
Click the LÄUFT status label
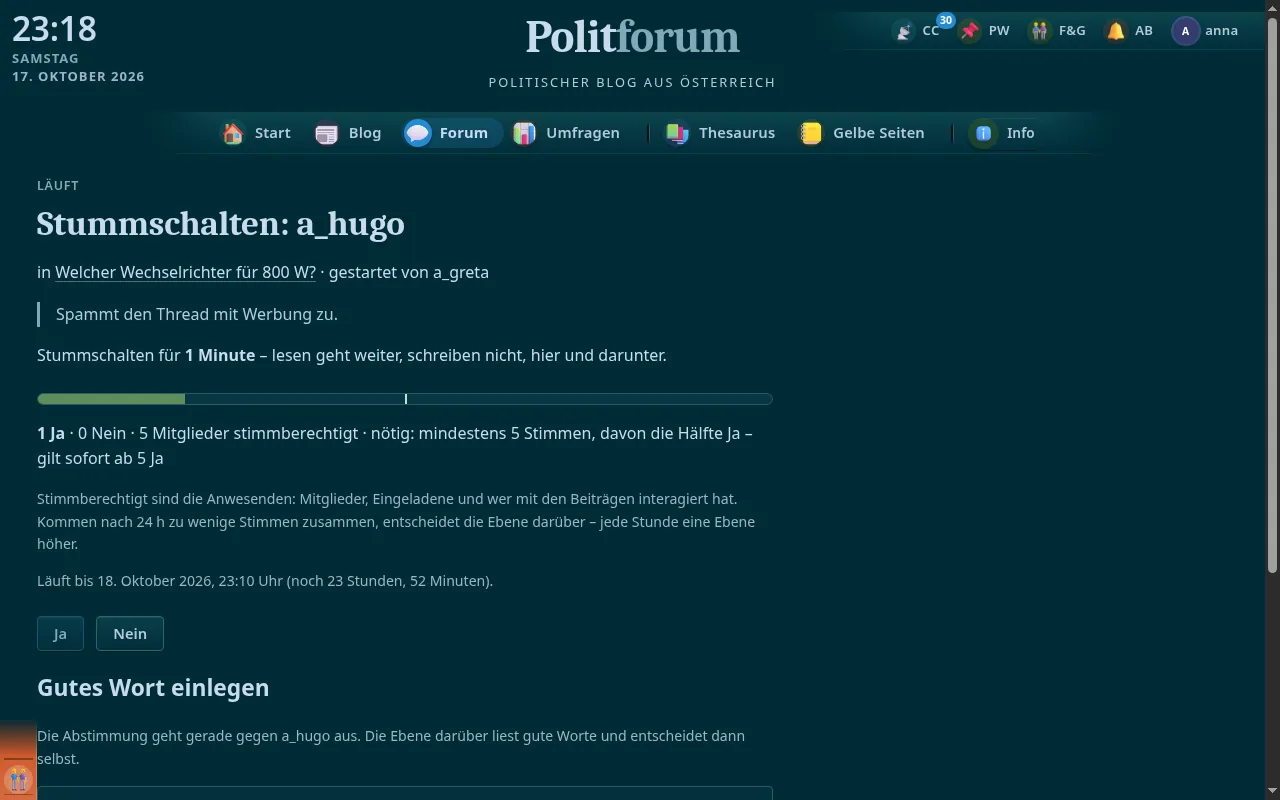58,185
